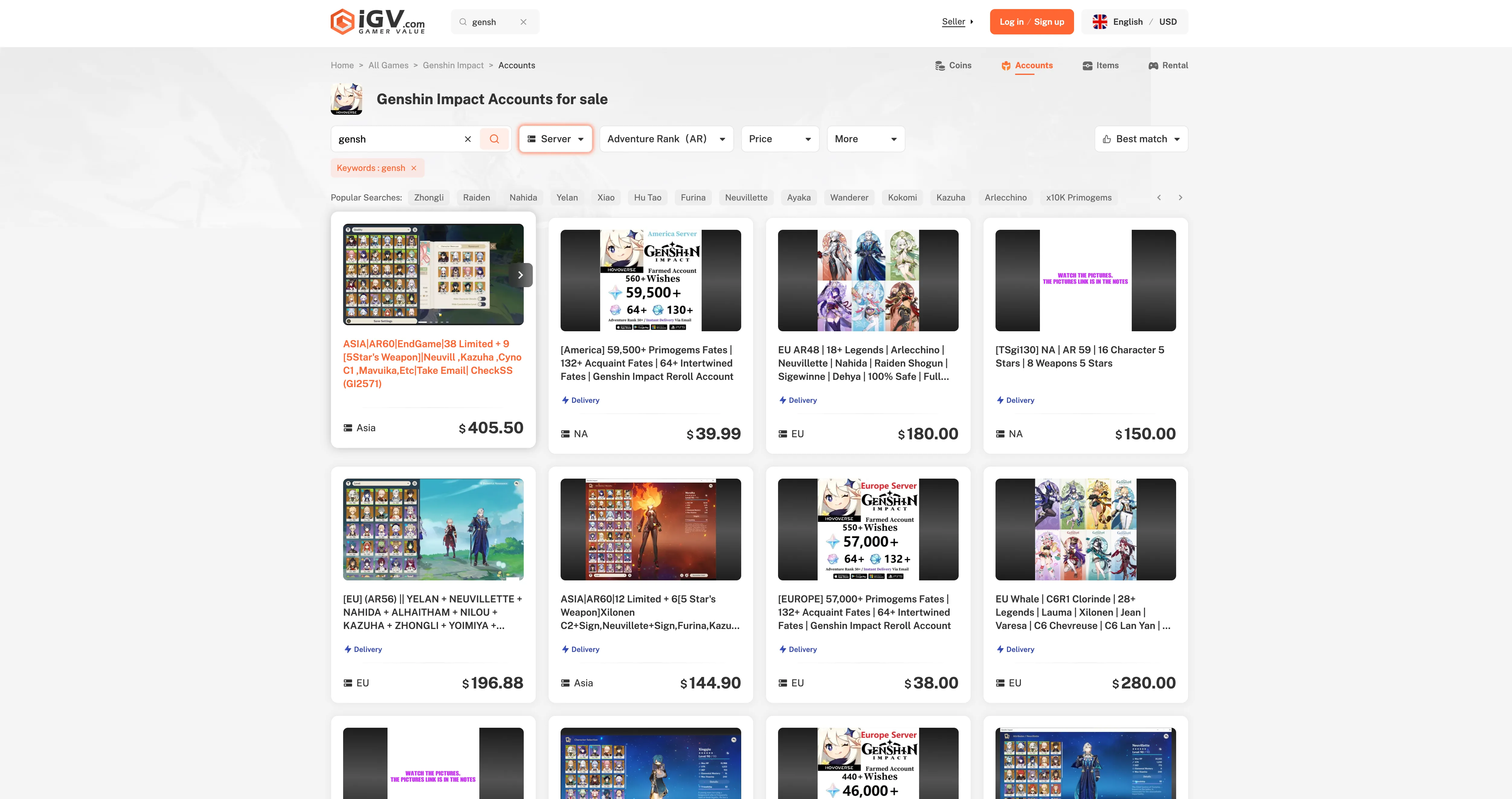
Task: Switch to the Coins tab
Action: [953, 66]
